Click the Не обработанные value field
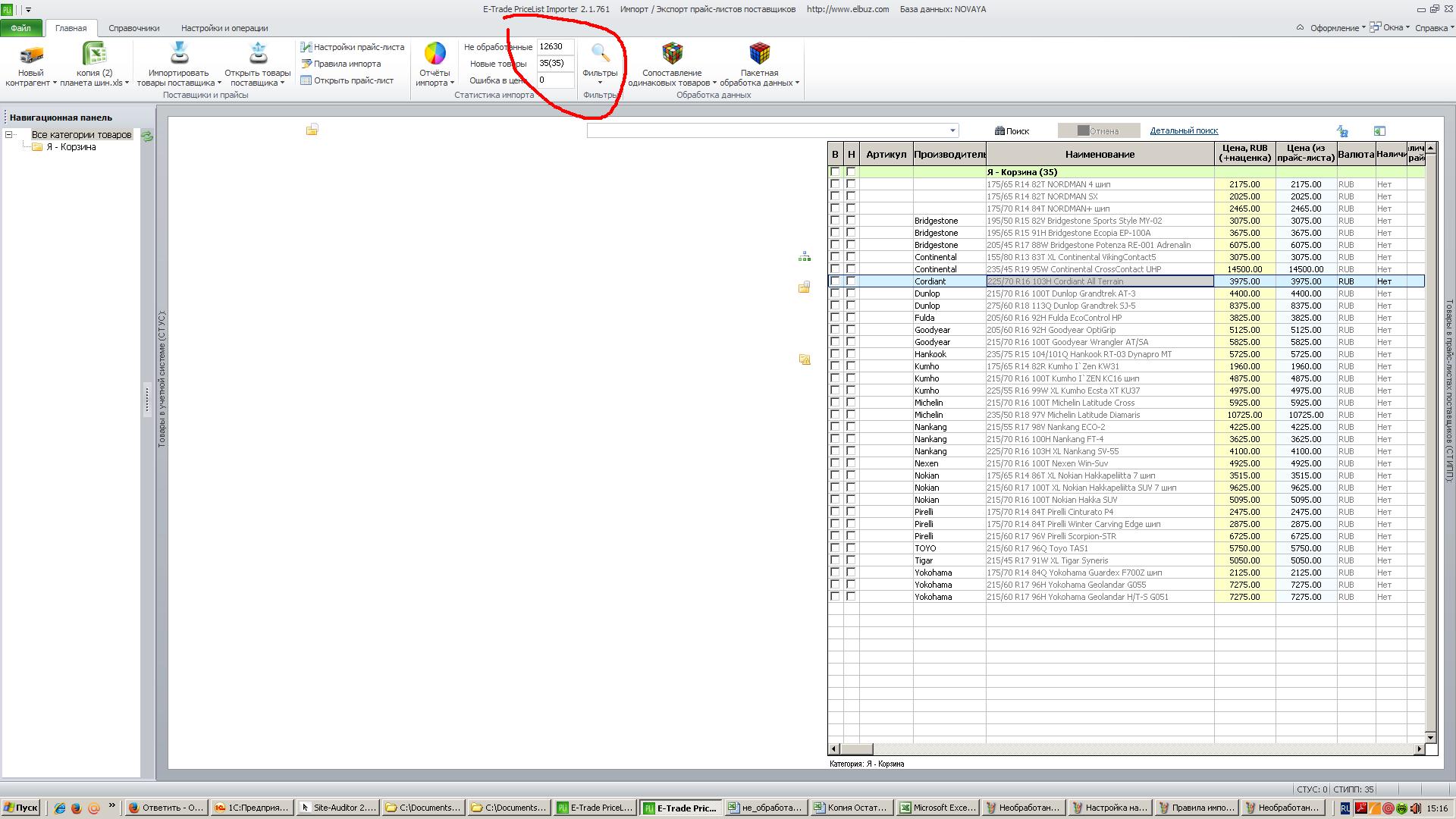The height and width of the screenshot is (819, 1456). click(x=555, y=47)
